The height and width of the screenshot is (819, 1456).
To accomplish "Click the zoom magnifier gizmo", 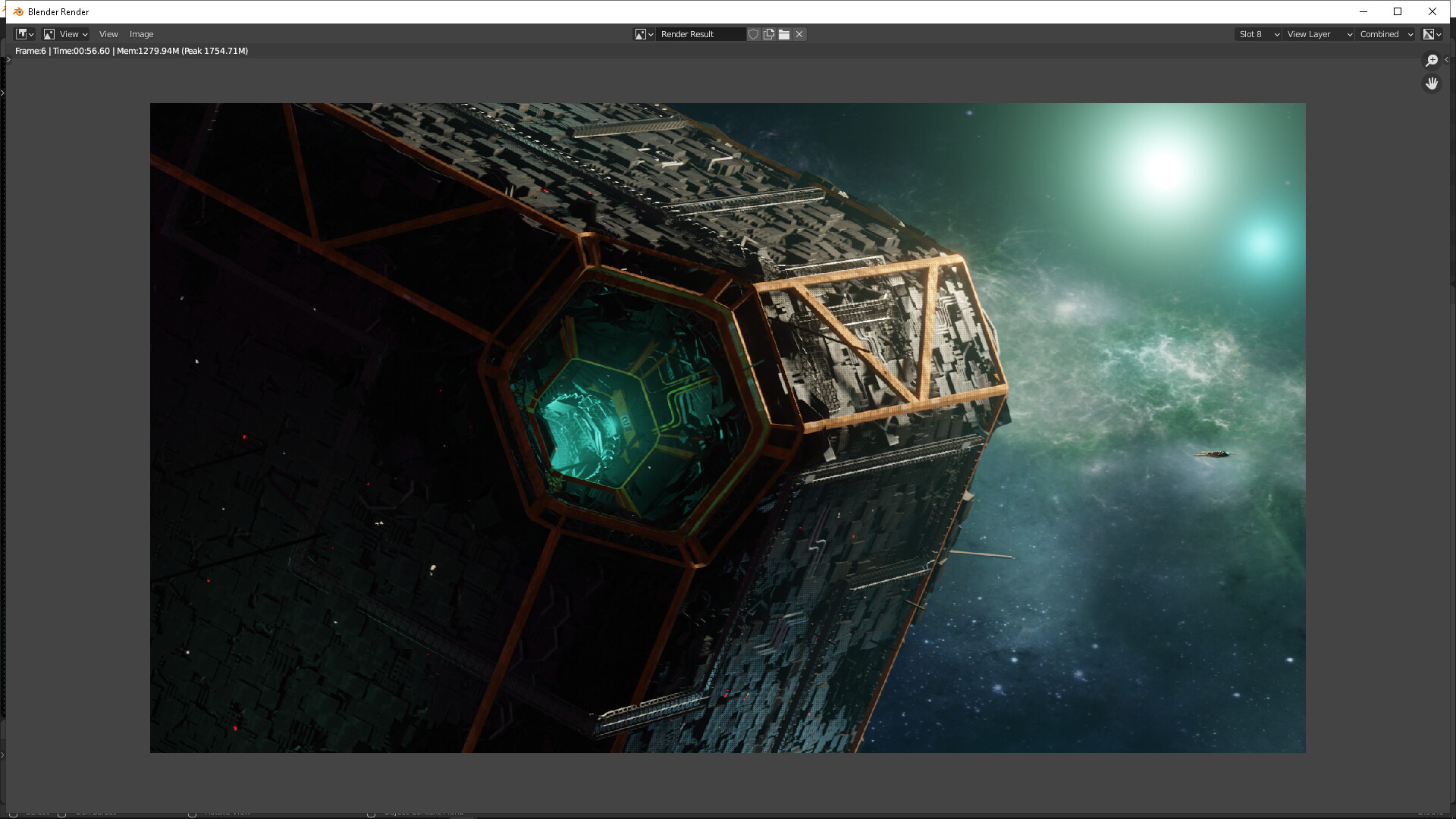I will click(x=1432, y=61).
